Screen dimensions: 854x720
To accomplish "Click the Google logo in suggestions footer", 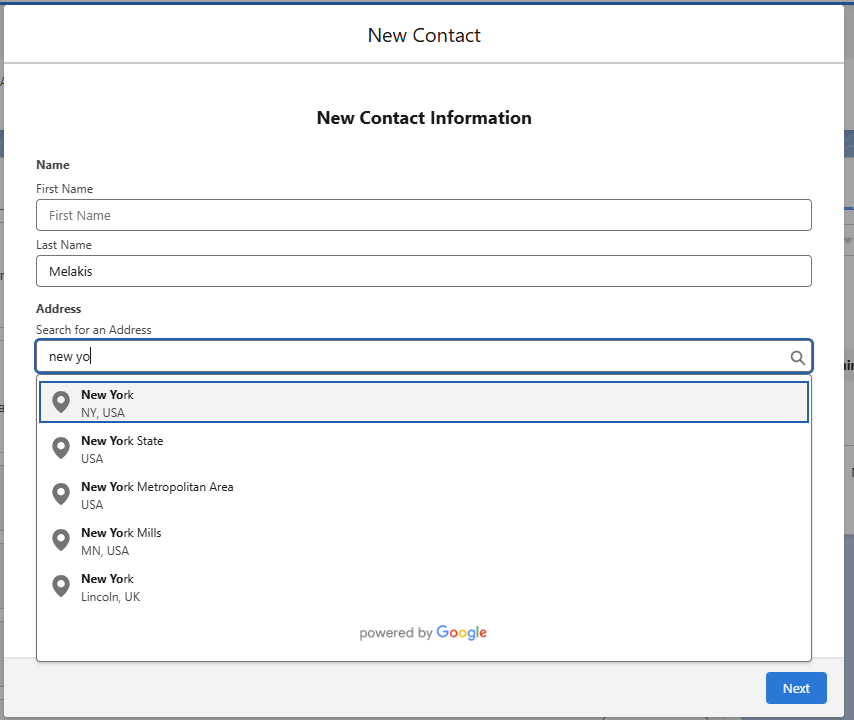I will click(461, 633).
